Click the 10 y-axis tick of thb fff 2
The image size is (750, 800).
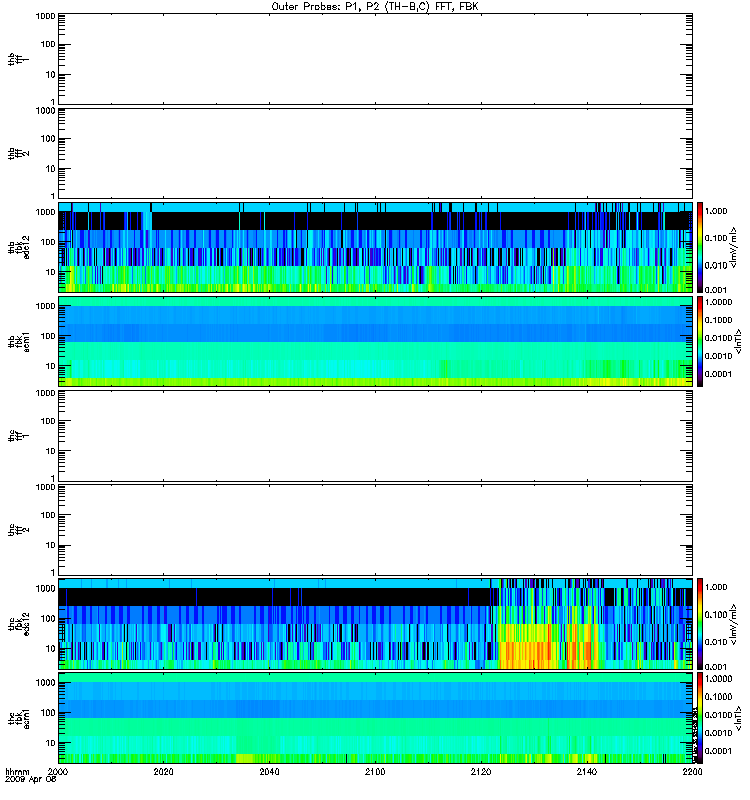click(x=50, y=169)
